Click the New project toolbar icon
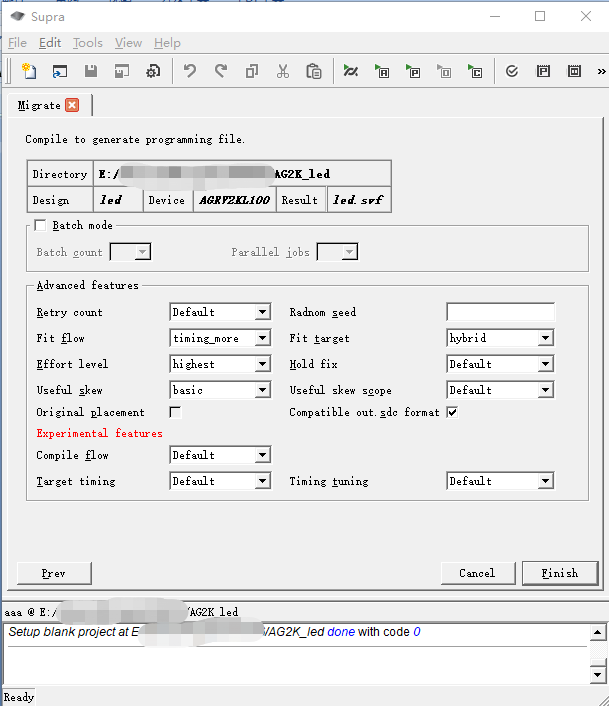The height and width of the screenshot is (706, 609). [29, 71]
